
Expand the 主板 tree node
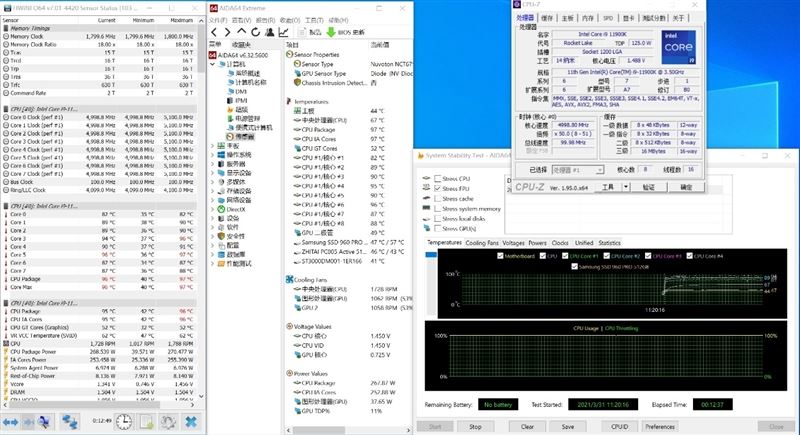[x=213, y=146]
